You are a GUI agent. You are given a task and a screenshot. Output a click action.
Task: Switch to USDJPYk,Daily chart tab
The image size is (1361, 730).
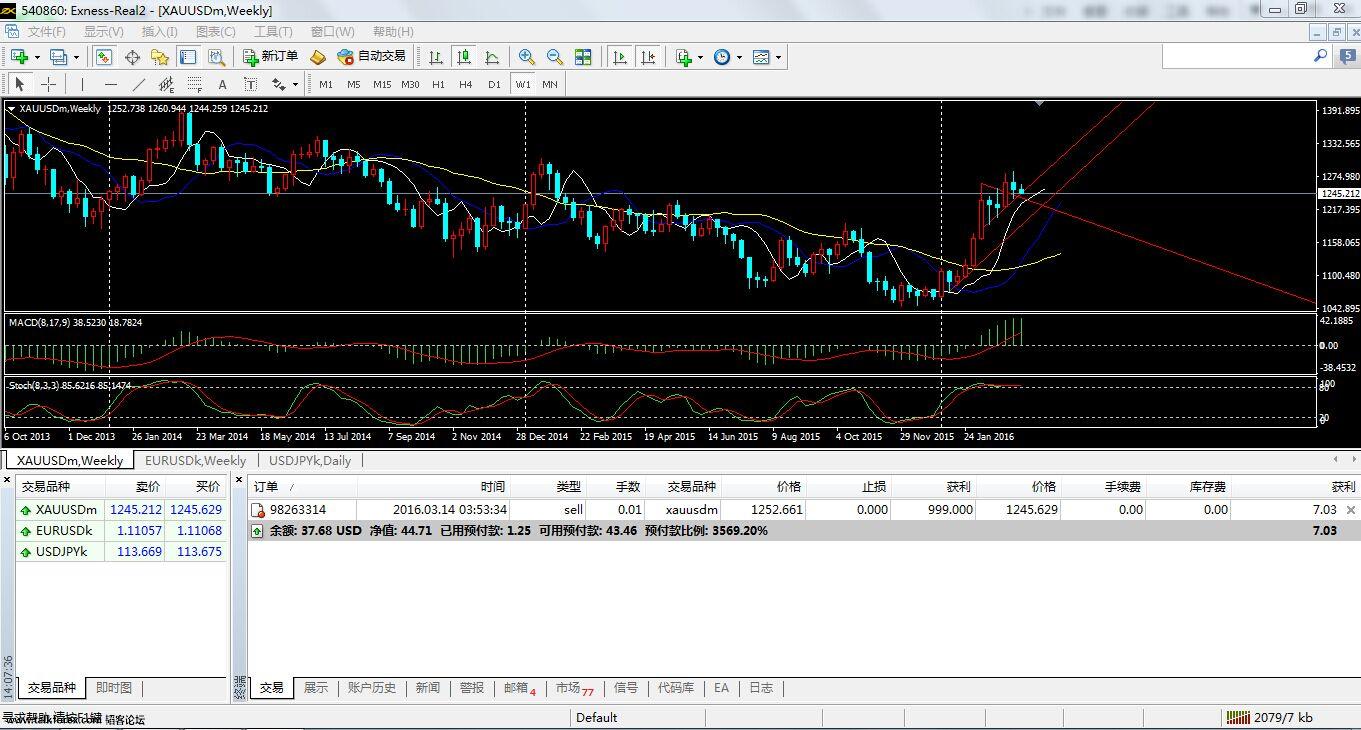(310, 460)
